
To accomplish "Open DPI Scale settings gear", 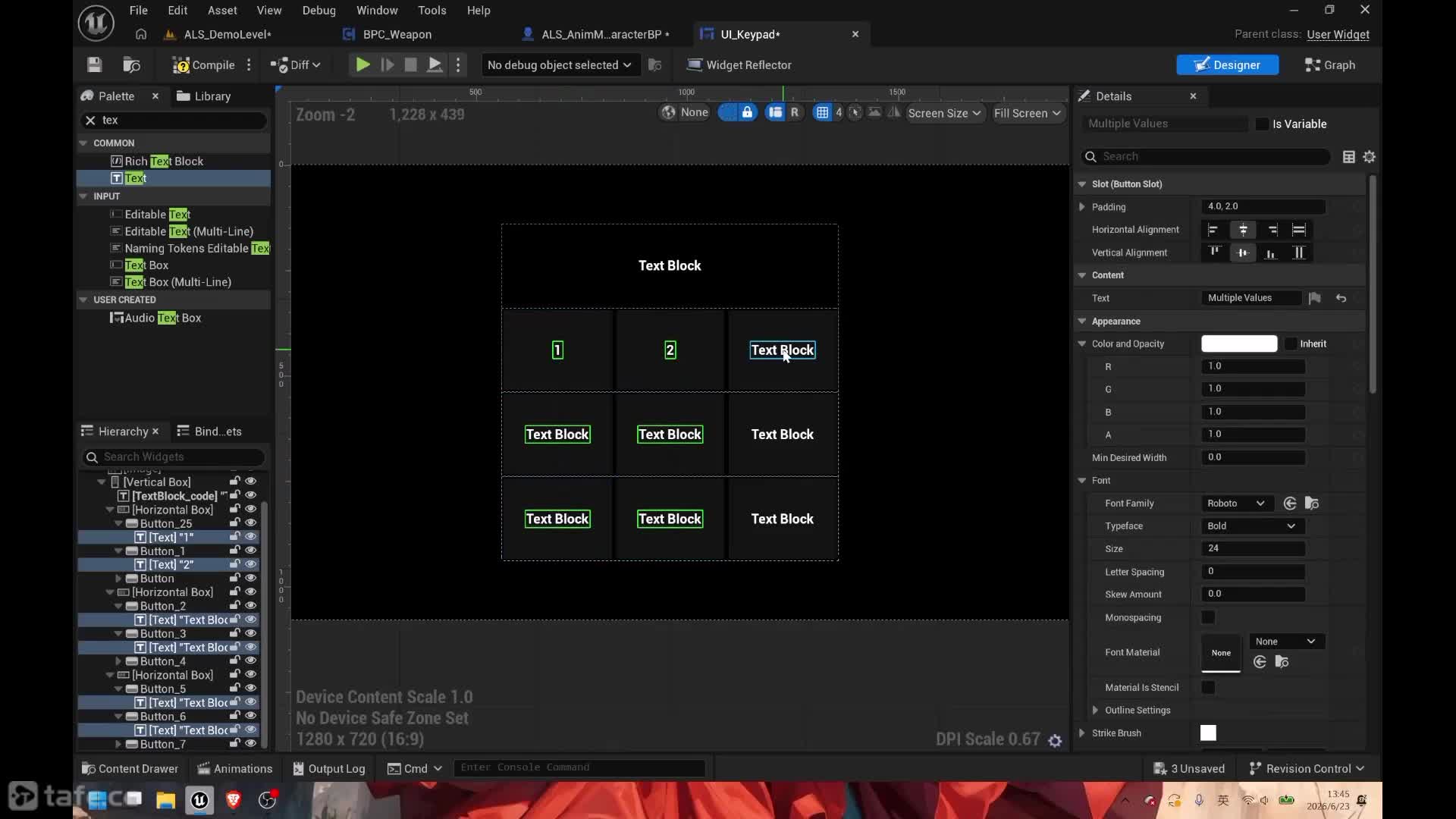I will pyautogui.click(x=1055, y=741).
